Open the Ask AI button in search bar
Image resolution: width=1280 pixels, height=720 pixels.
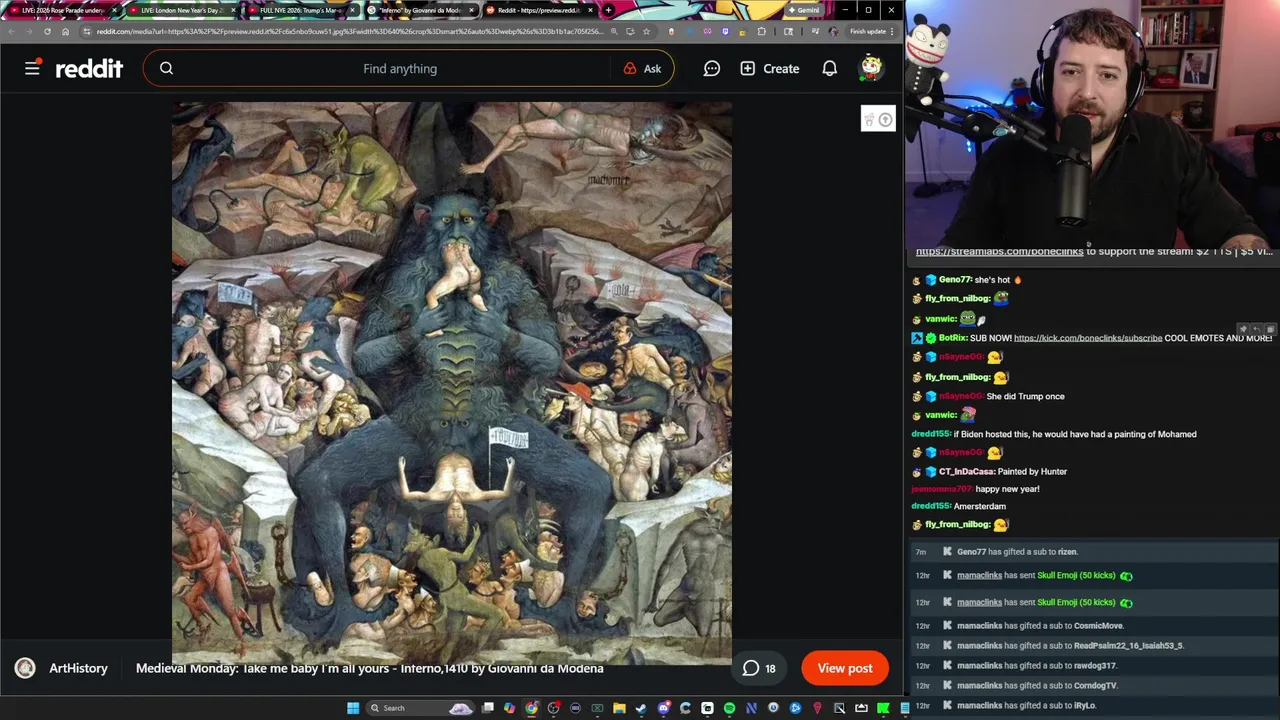(642, 68)
